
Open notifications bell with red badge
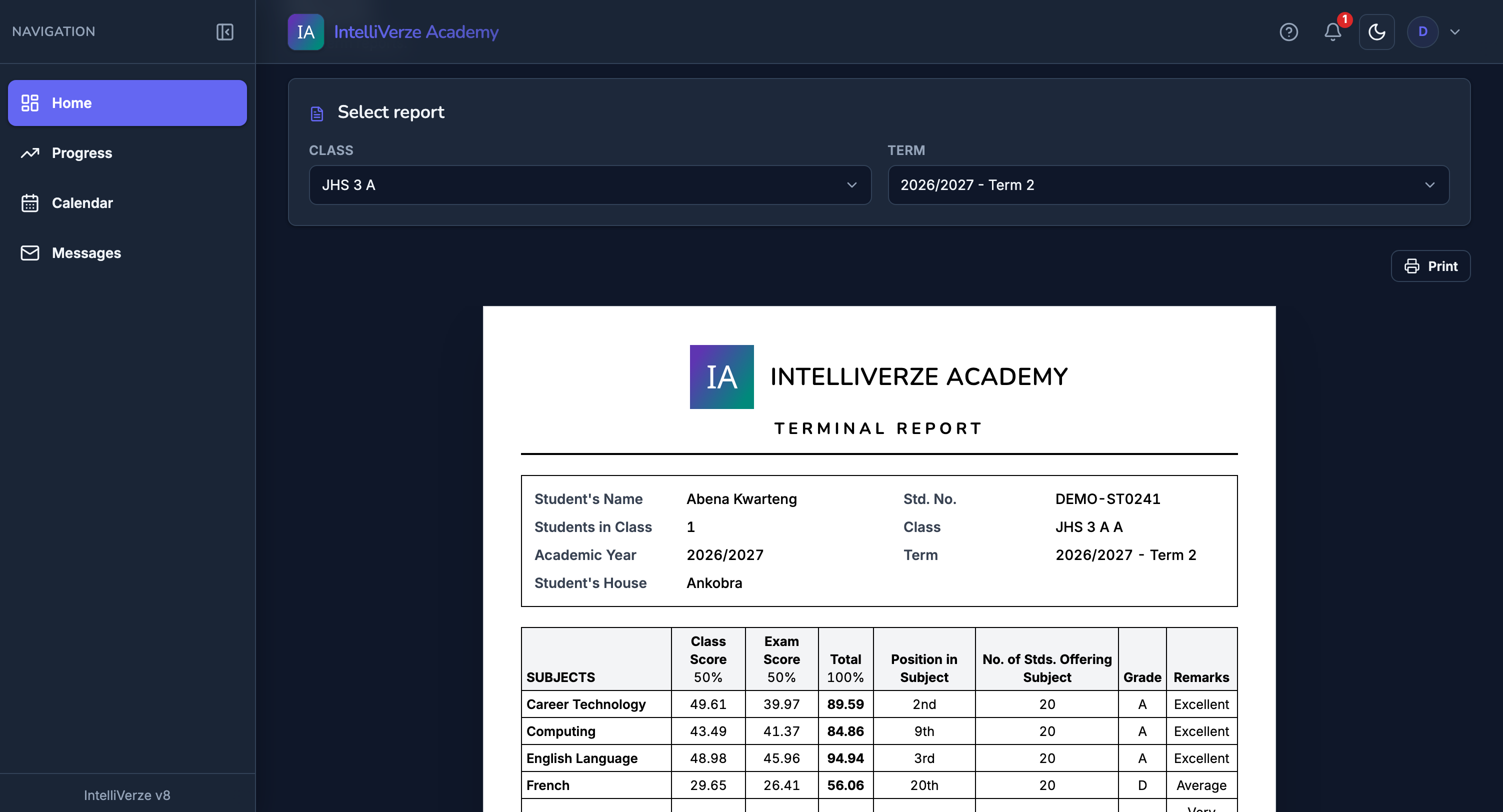(x=1332, y=31)
